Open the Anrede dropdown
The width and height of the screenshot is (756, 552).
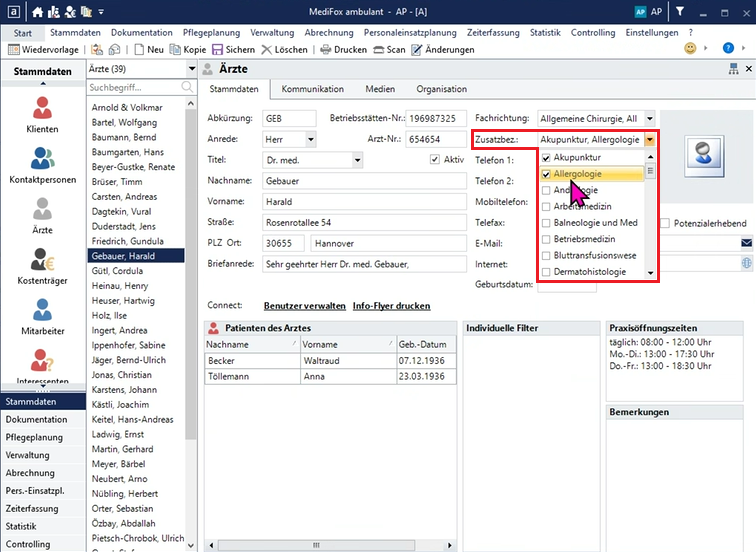(311, 139)
